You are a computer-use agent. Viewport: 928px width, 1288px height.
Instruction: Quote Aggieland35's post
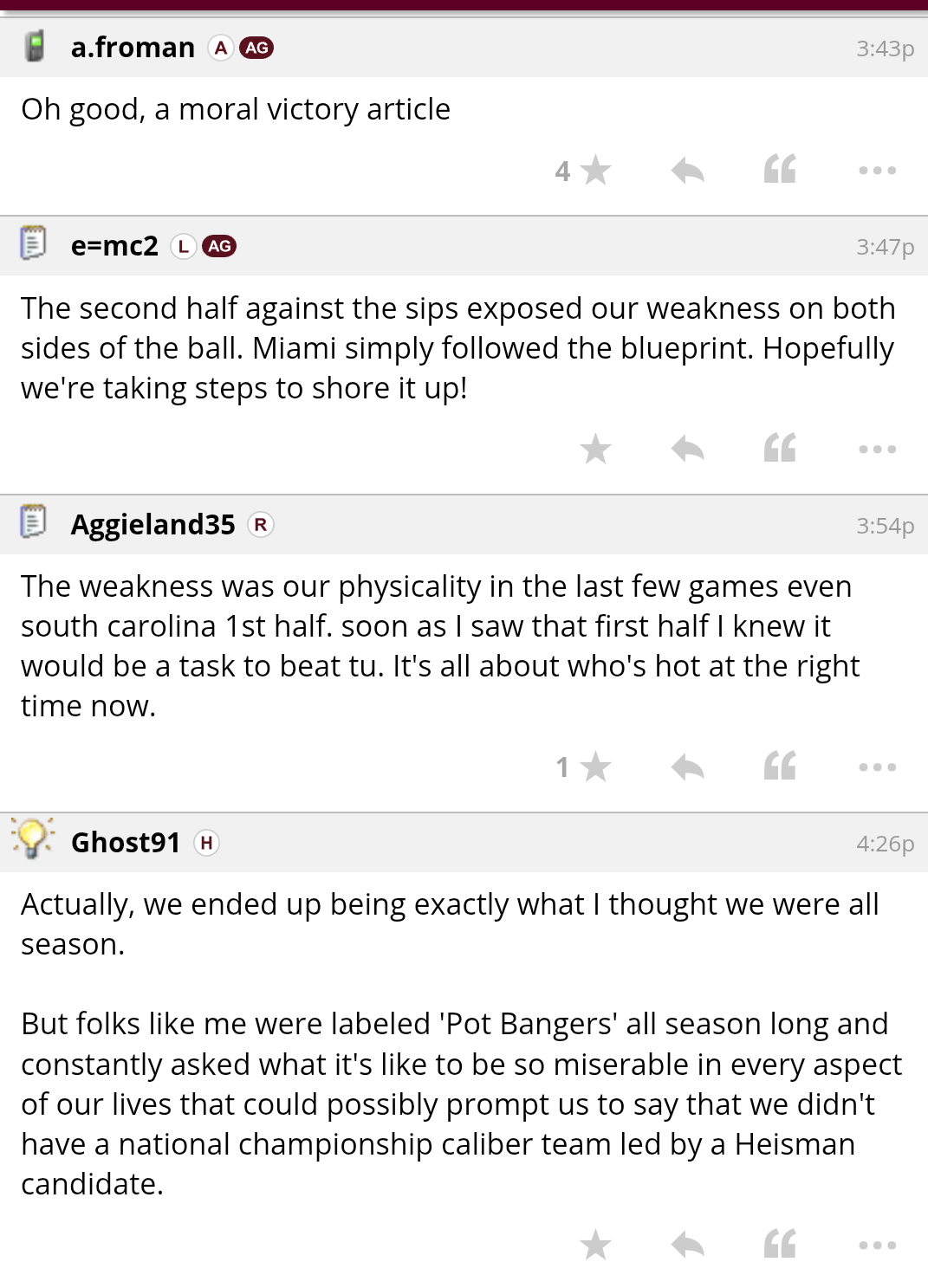[x=780, y=767]
